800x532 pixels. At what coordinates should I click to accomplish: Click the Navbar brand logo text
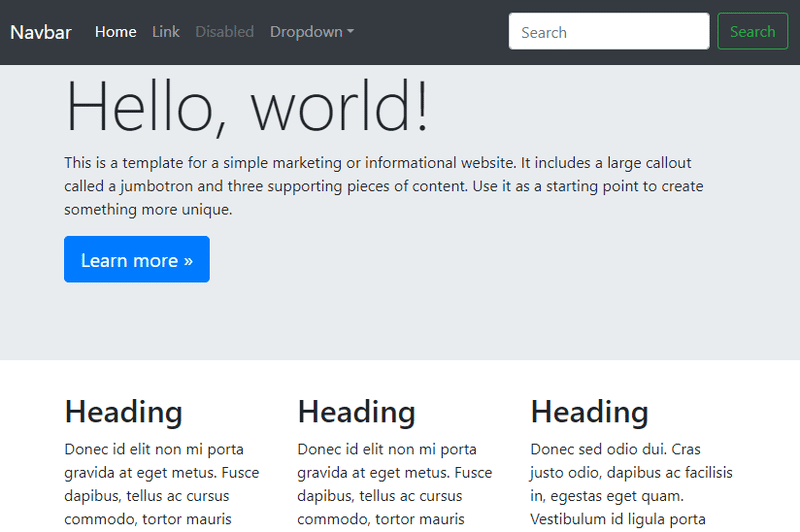point(41,32)
